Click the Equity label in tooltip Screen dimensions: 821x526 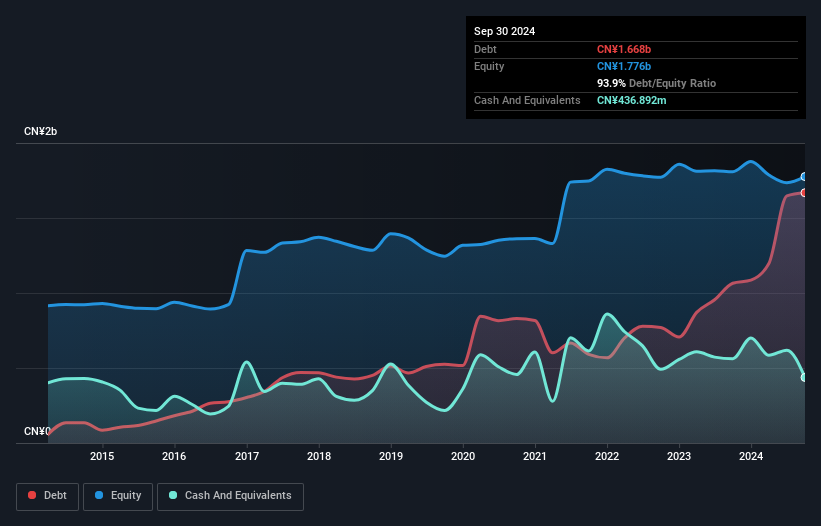coord(489,66)
